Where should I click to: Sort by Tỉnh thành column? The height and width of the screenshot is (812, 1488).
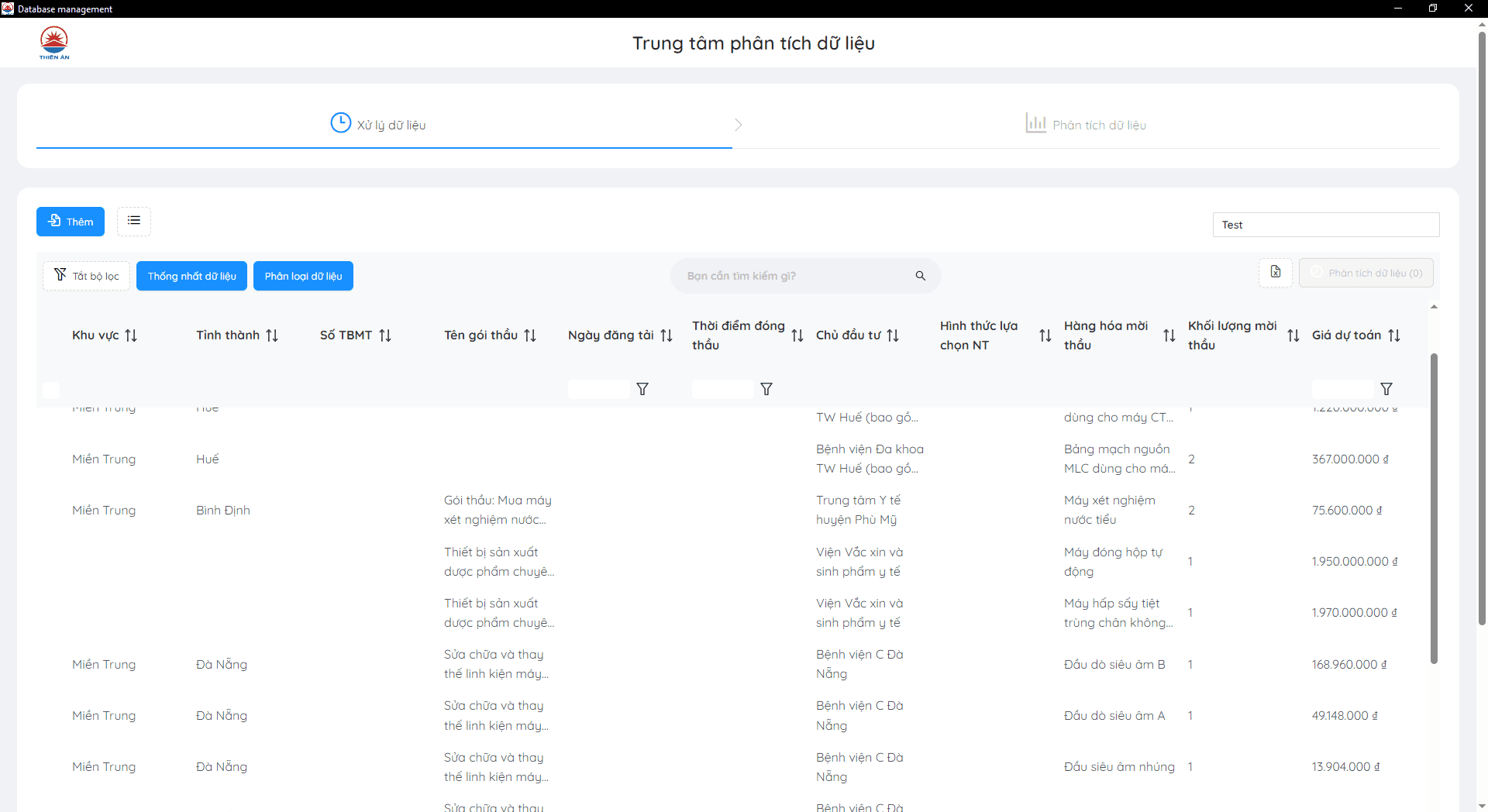[272, 335]
